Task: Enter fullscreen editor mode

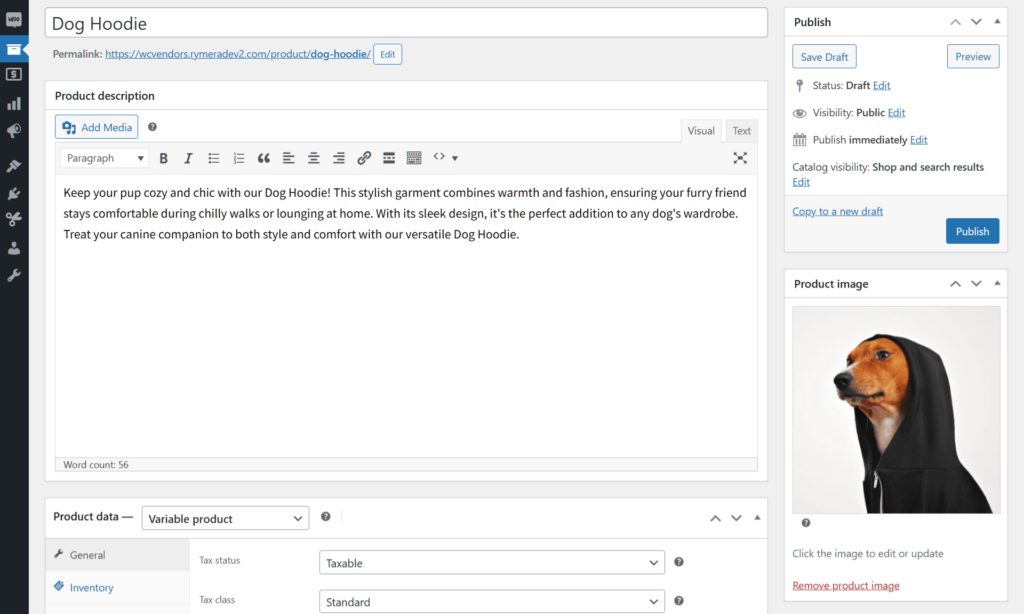Action: pos(740,158)
